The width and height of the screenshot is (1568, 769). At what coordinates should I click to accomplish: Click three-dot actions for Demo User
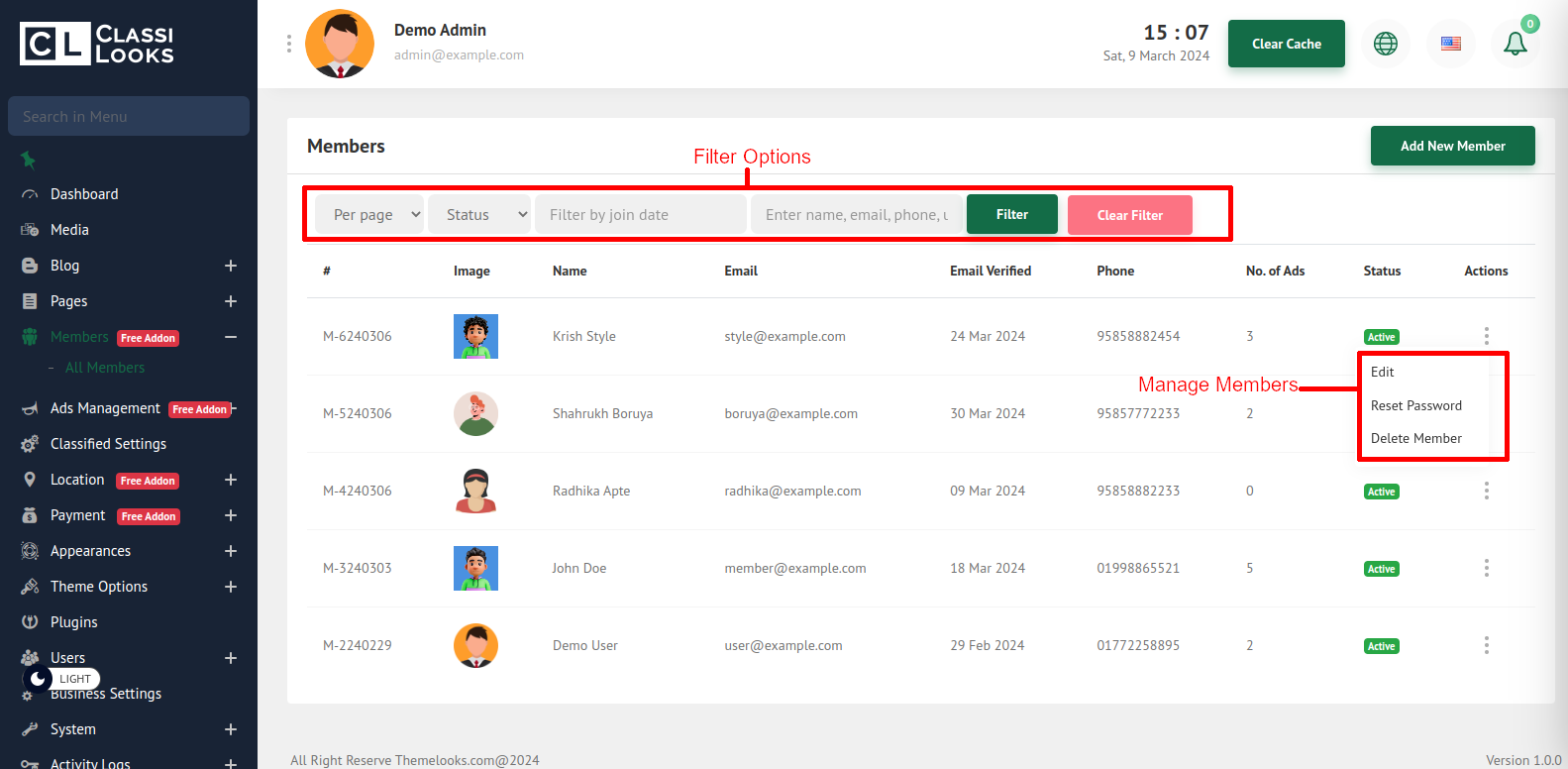point(1486,645)
